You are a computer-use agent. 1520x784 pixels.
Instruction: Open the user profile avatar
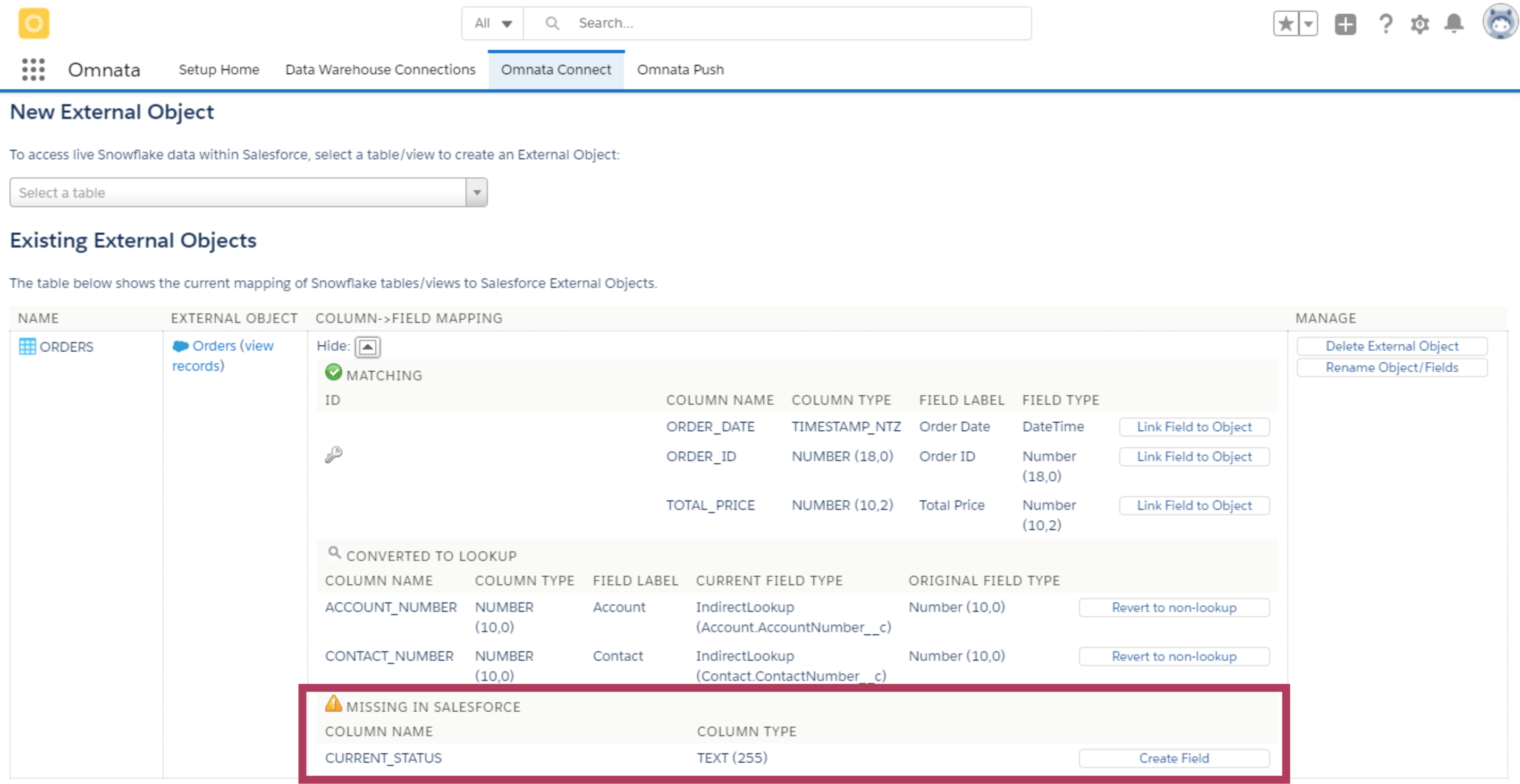1500,22
